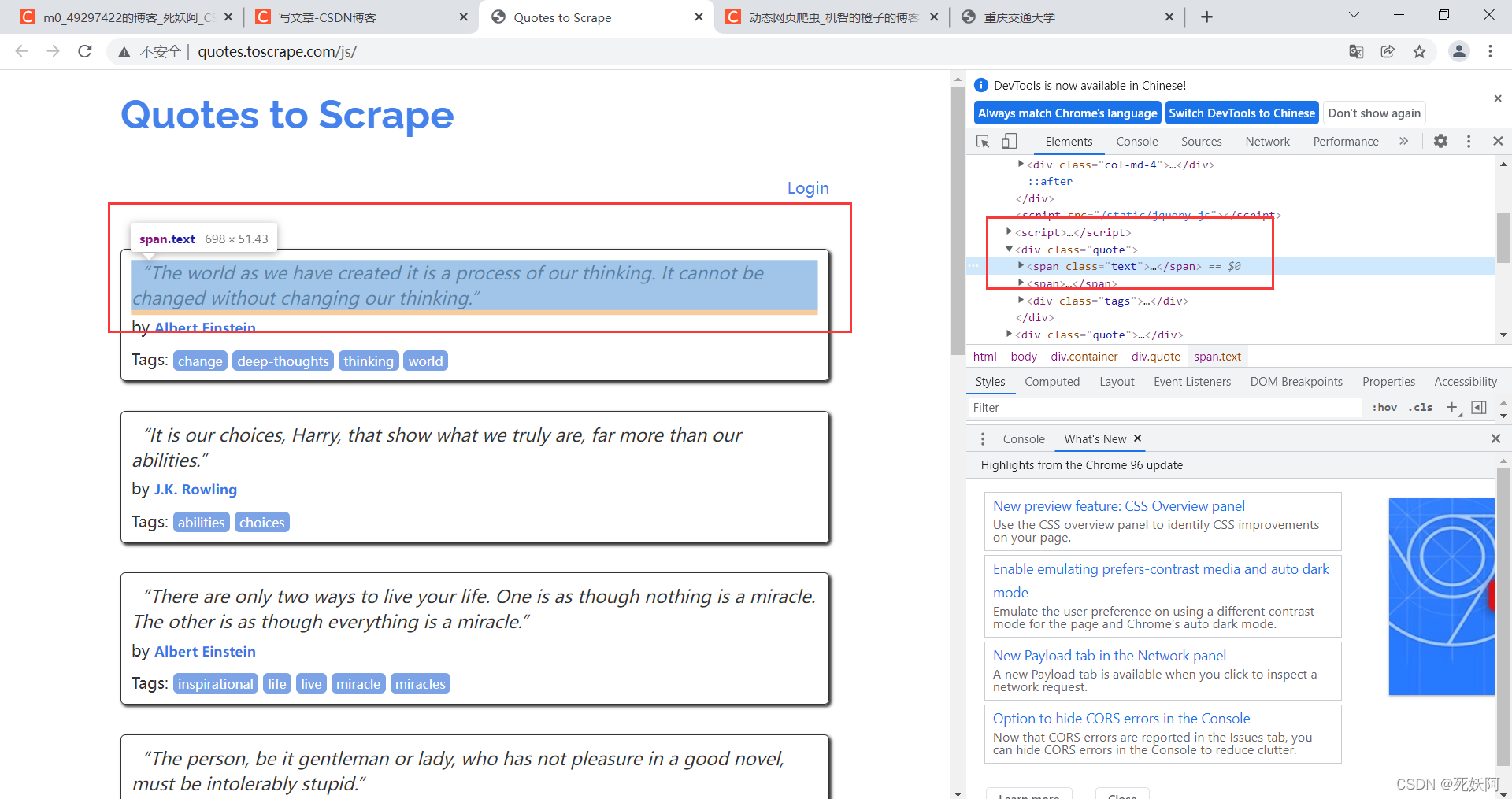Toggle the computed styles sidebar
Viewport: 1512px width, 799px height.
tap(1479, 407)
